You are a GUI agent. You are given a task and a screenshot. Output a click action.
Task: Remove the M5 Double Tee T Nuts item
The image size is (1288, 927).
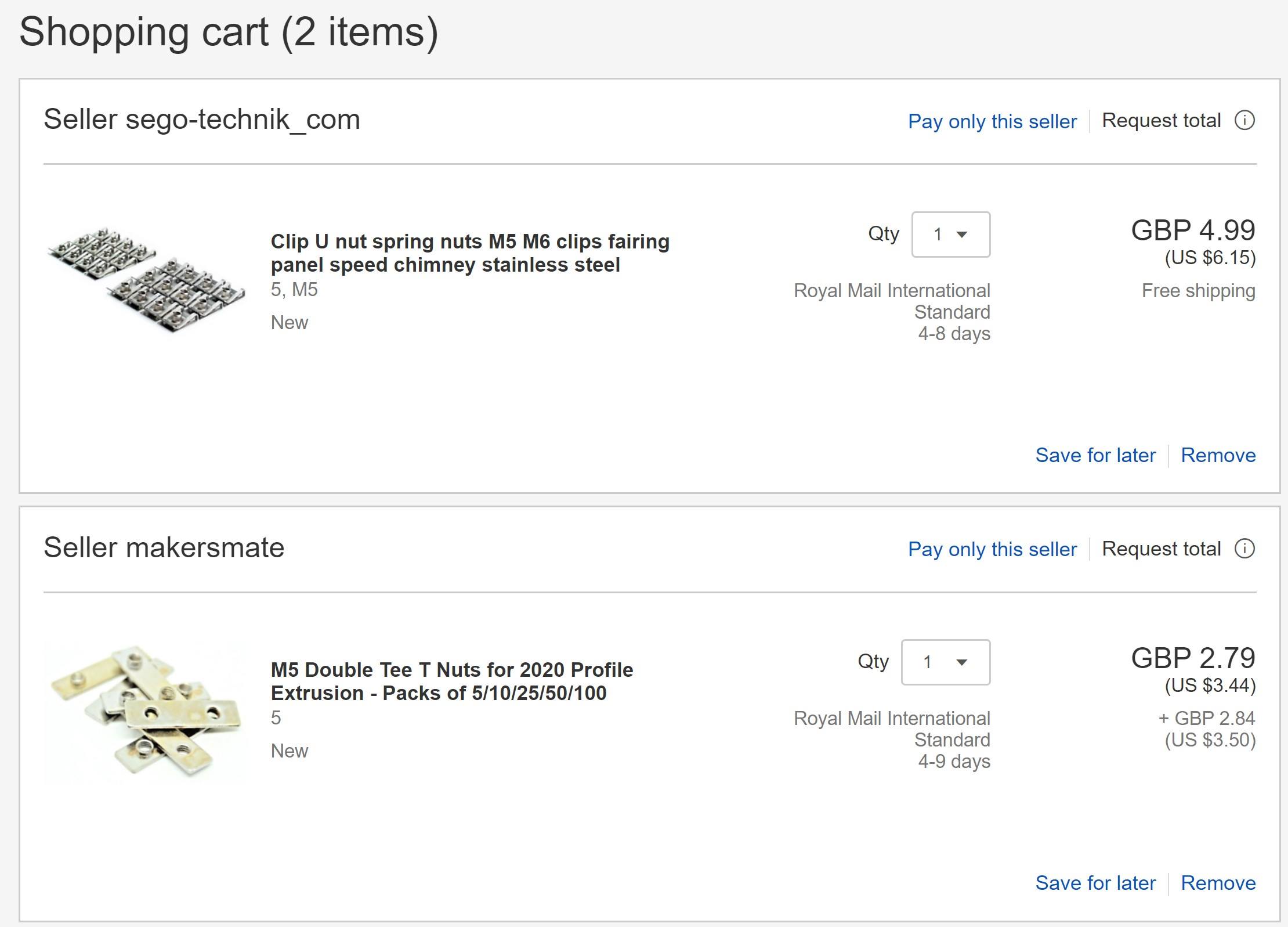point(1218,883)
